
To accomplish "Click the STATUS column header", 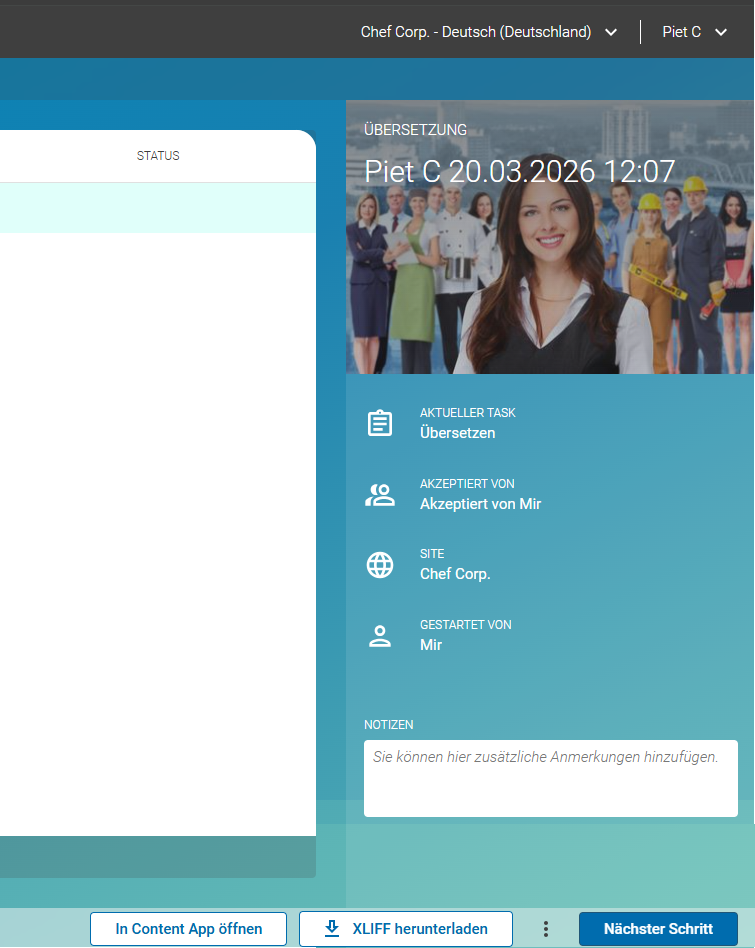I will (158, 156).
